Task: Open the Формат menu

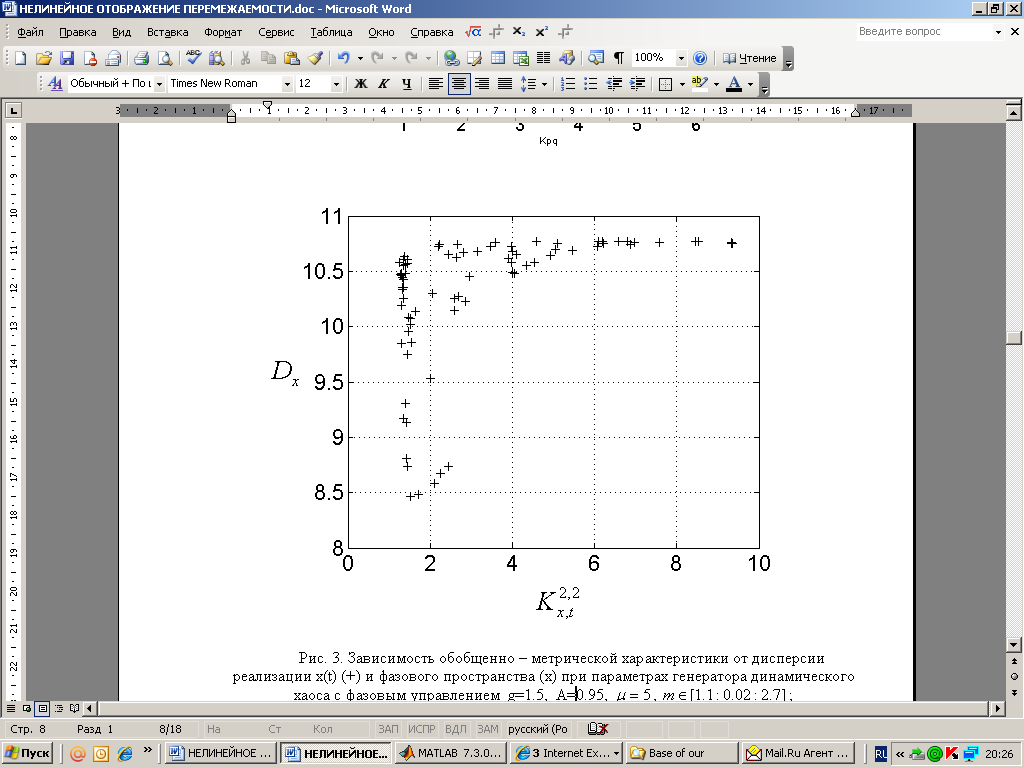Action: pos(223,32)
